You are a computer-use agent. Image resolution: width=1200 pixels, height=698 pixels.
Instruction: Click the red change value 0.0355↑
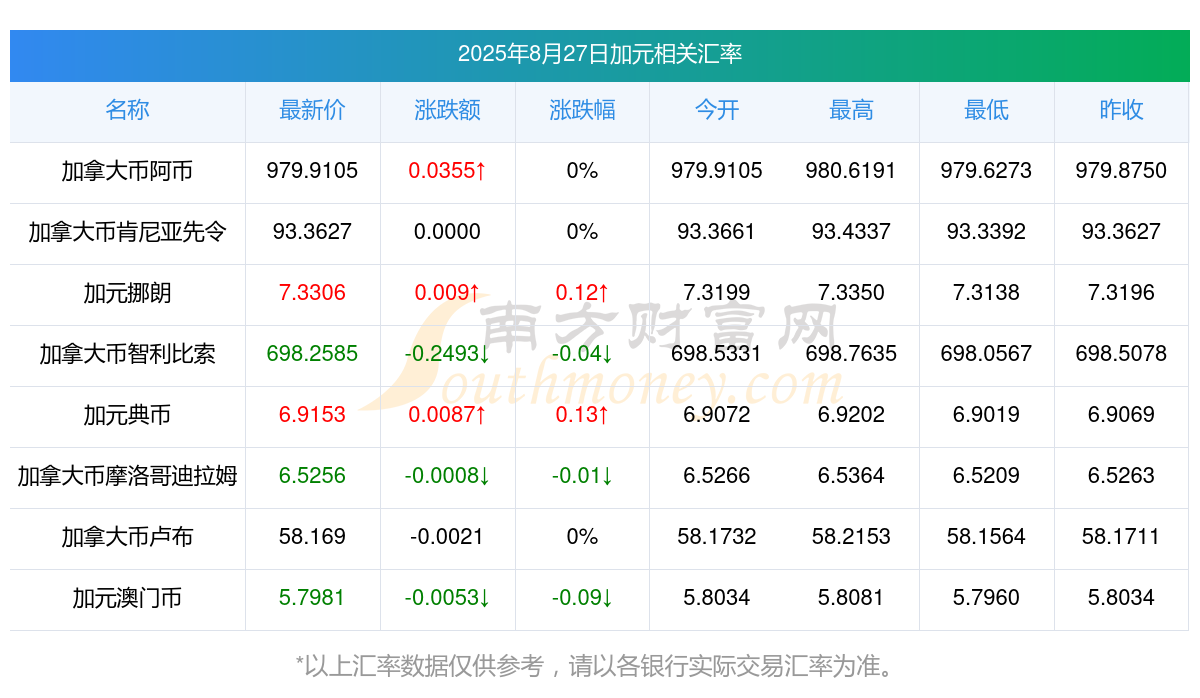[x=447, y=171]
